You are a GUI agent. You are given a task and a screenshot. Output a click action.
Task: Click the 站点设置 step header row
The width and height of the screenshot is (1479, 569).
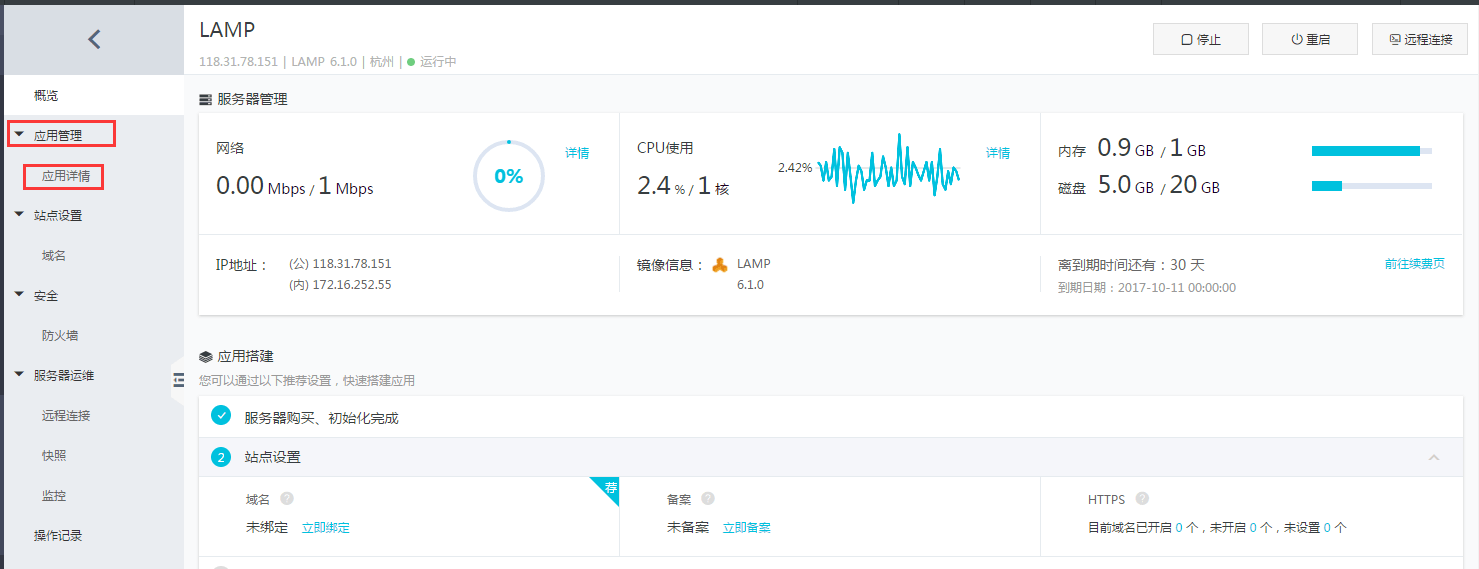(831, 457)
